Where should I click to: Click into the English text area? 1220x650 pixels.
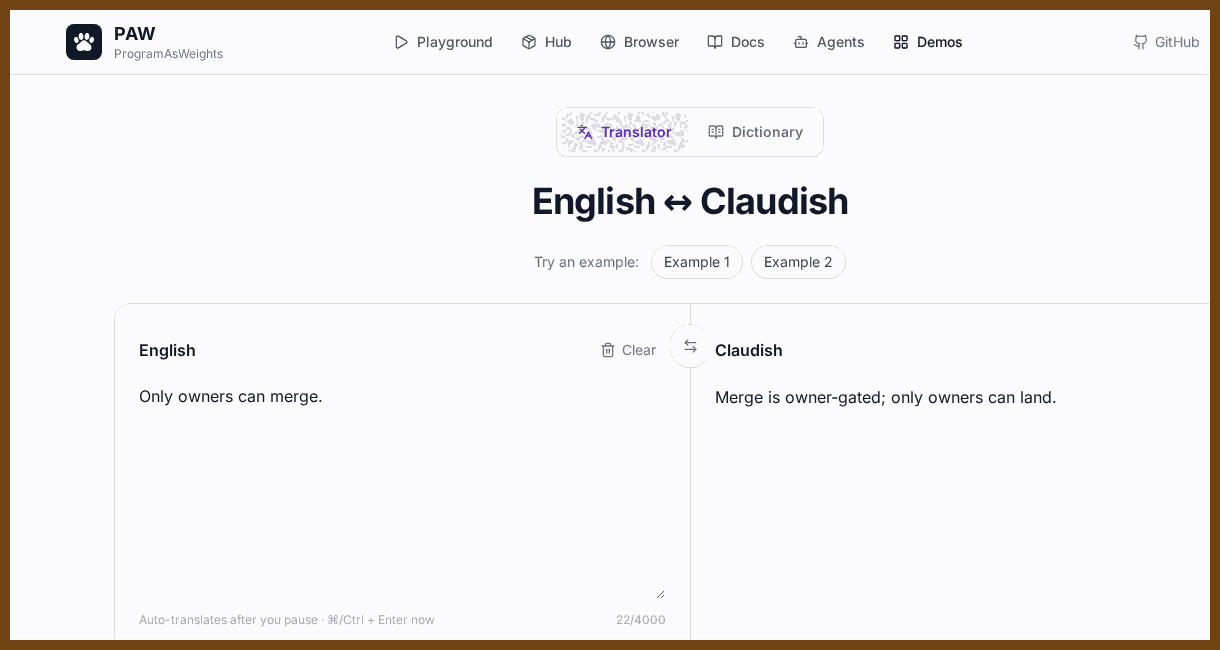click(402, 490)
